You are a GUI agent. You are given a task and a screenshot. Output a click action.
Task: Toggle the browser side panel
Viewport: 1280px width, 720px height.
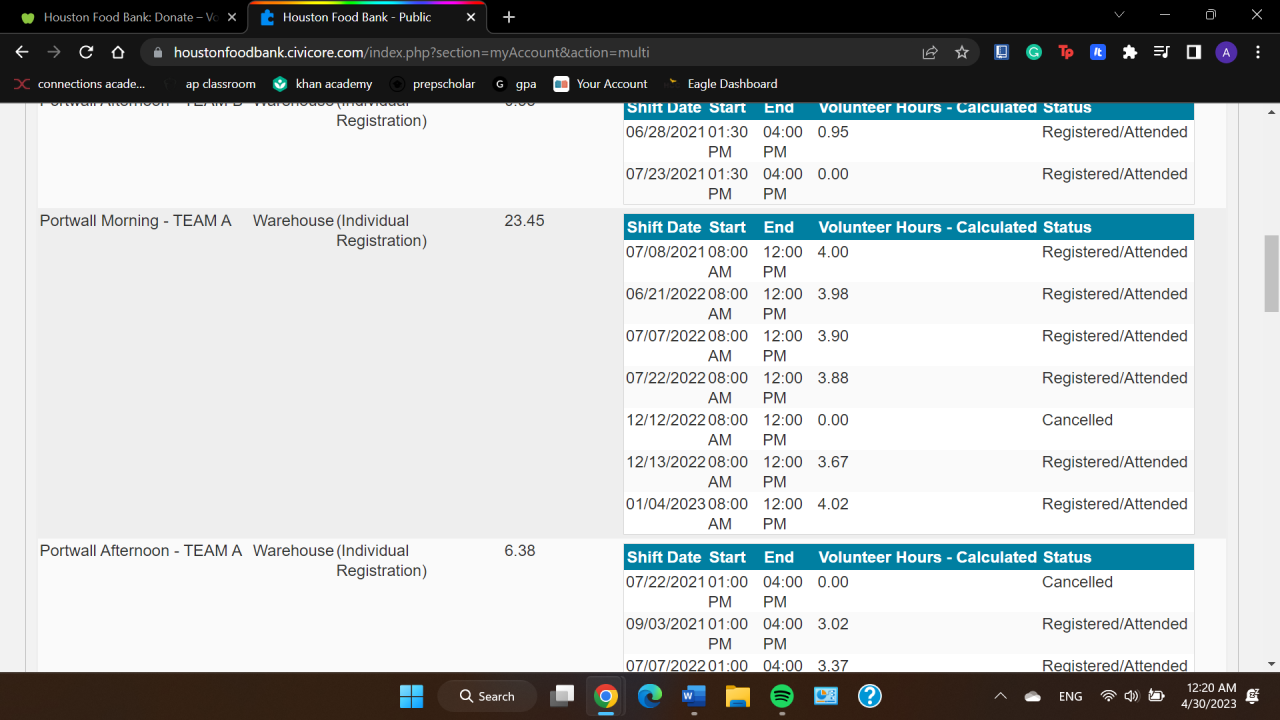[x=1194, y=52]
